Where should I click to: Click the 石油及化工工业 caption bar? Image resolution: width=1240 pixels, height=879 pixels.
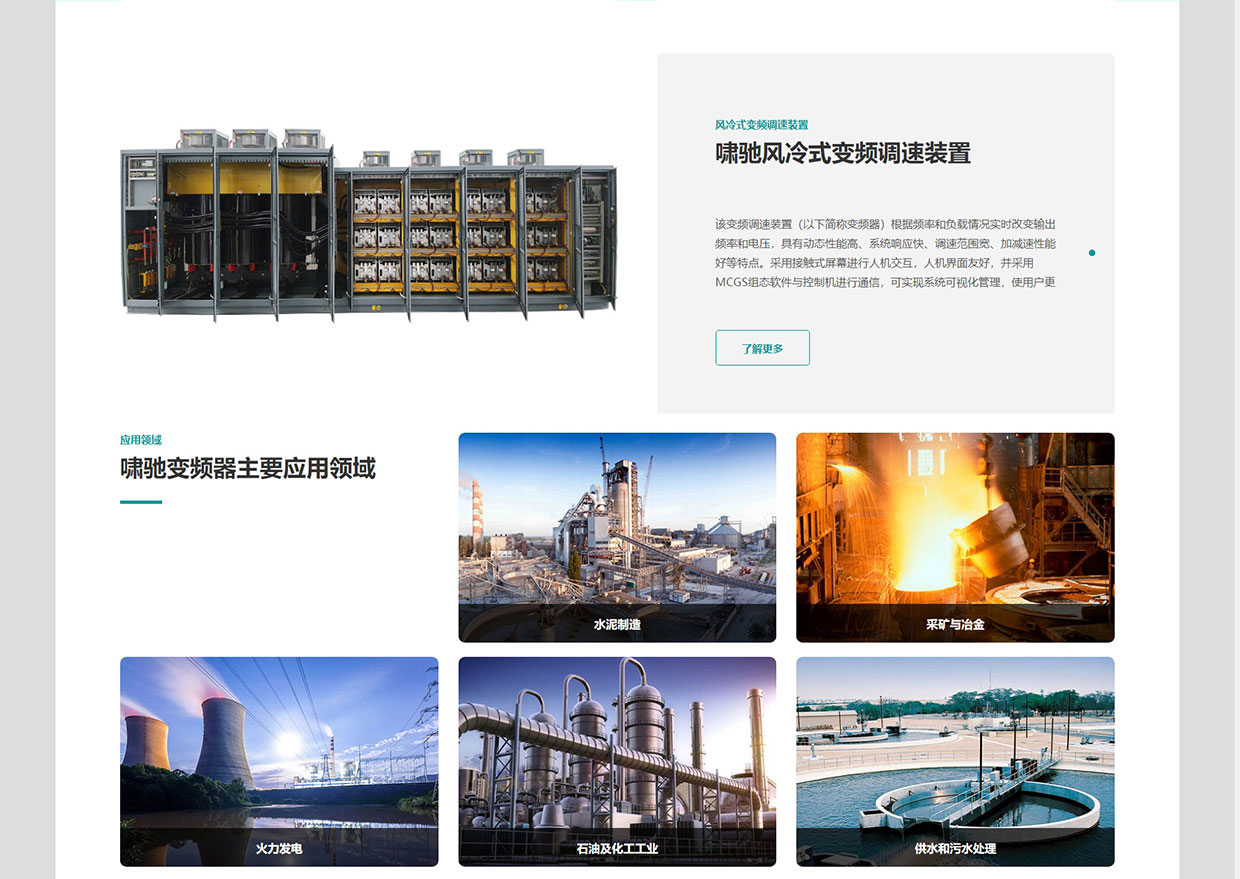(x=616, y=848)
